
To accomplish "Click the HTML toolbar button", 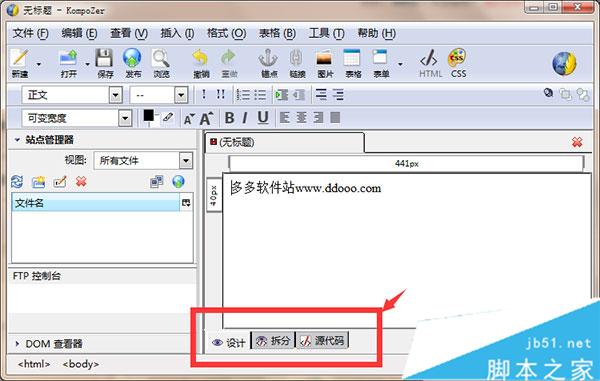I will coord(430,63).
